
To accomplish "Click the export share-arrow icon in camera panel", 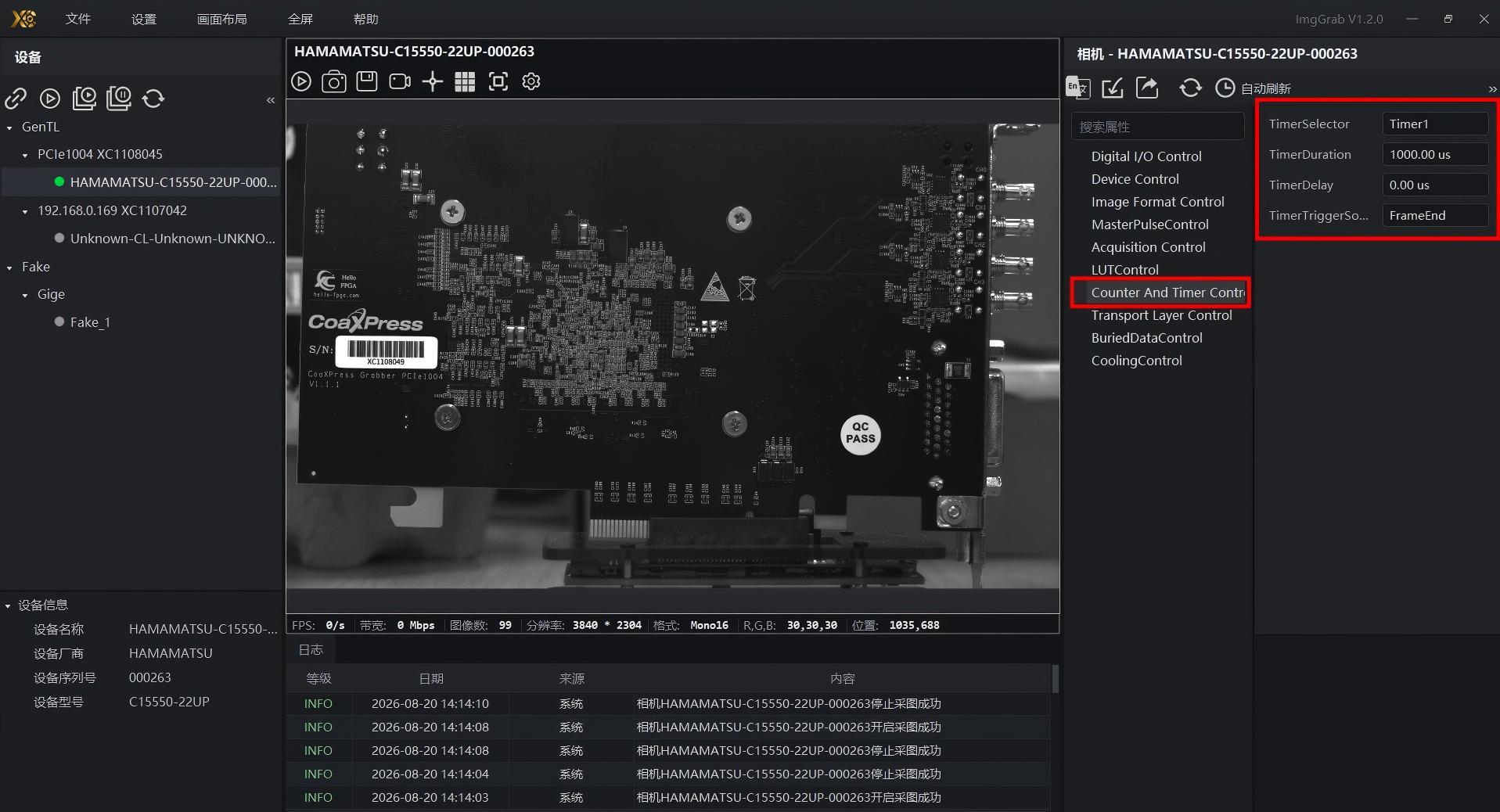I will pos(1147,88).
